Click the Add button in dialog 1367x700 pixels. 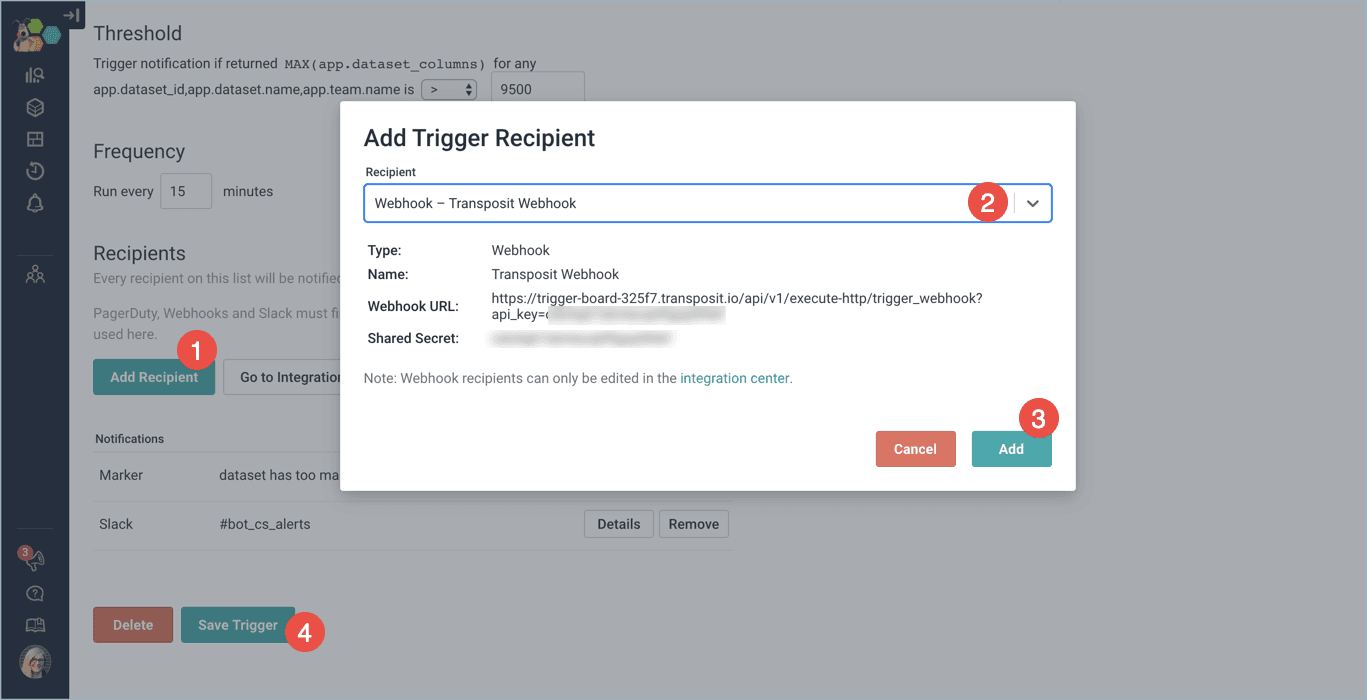coord(1011,449)
